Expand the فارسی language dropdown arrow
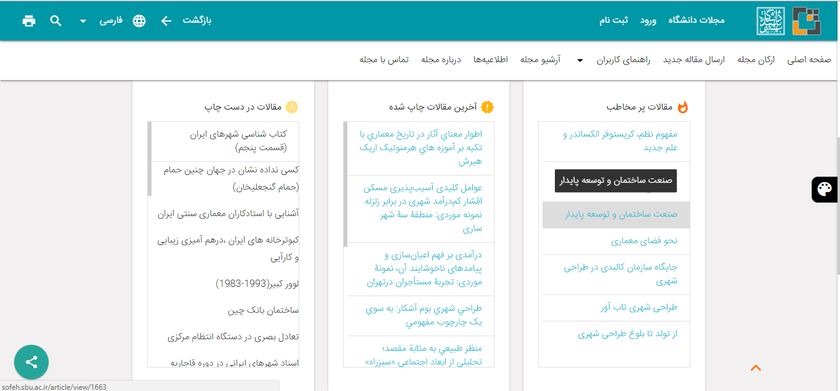 coord(83,21)
